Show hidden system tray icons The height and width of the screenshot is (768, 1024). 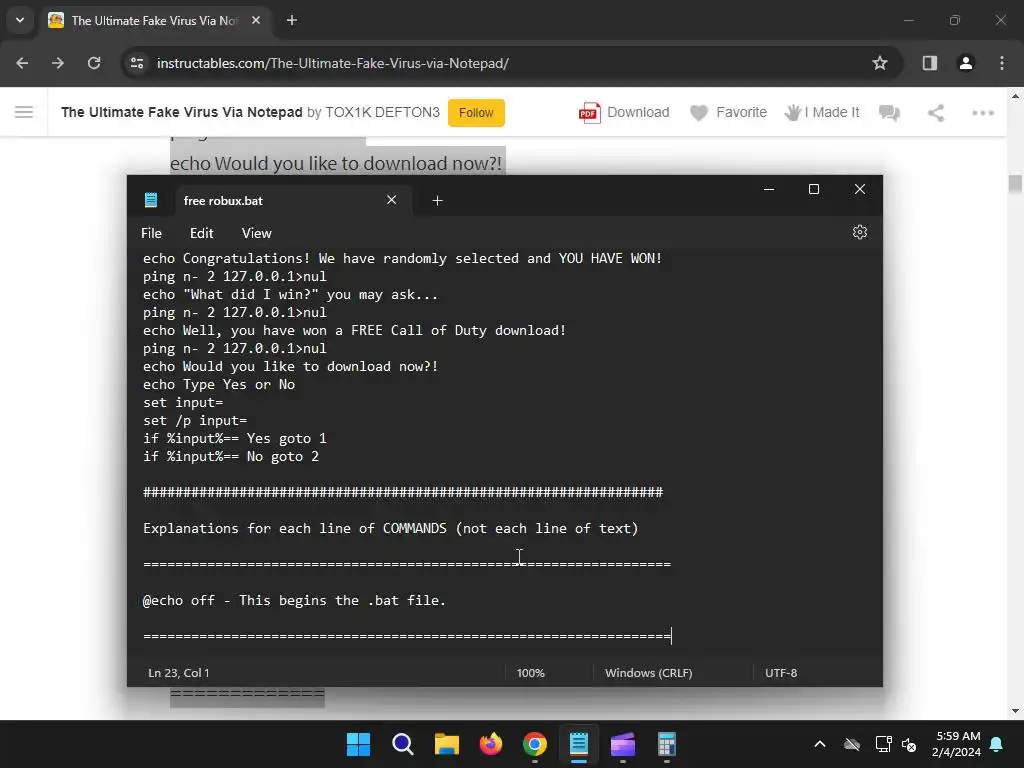click(820, 744)
